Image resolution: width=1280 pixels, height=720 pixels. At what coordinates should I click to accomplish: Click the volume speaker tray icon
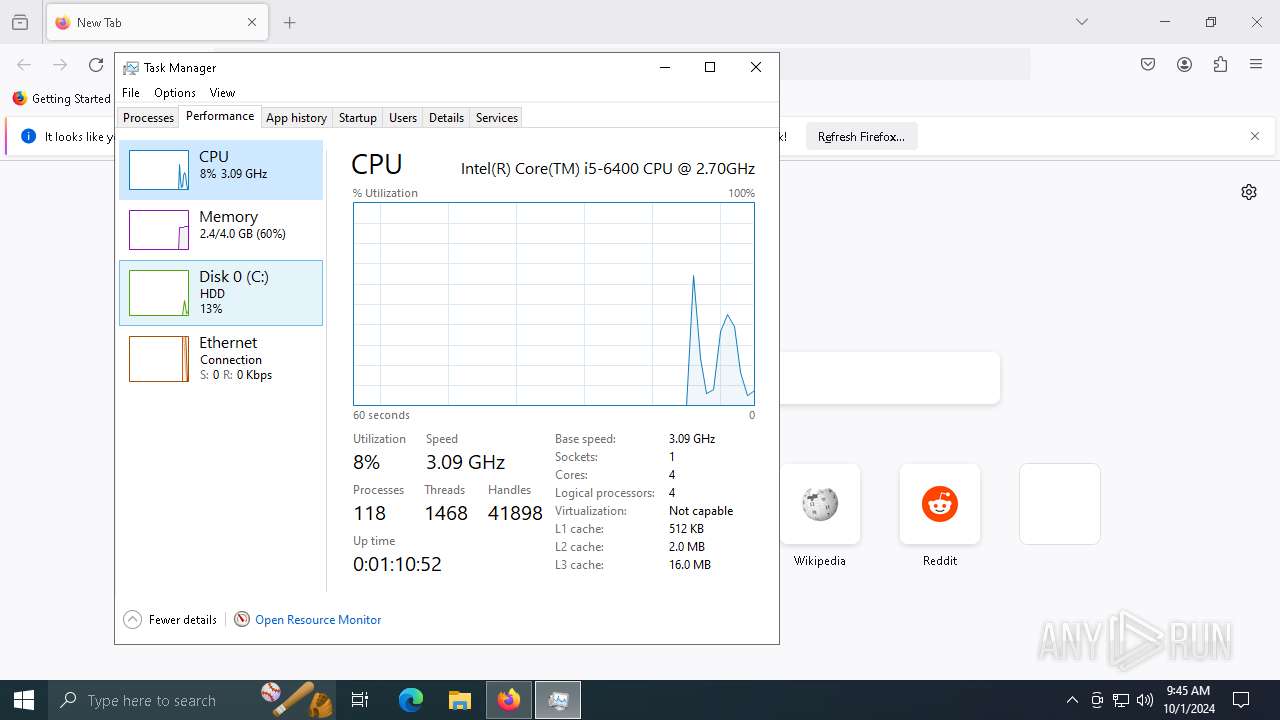[x=1145, y=700]
